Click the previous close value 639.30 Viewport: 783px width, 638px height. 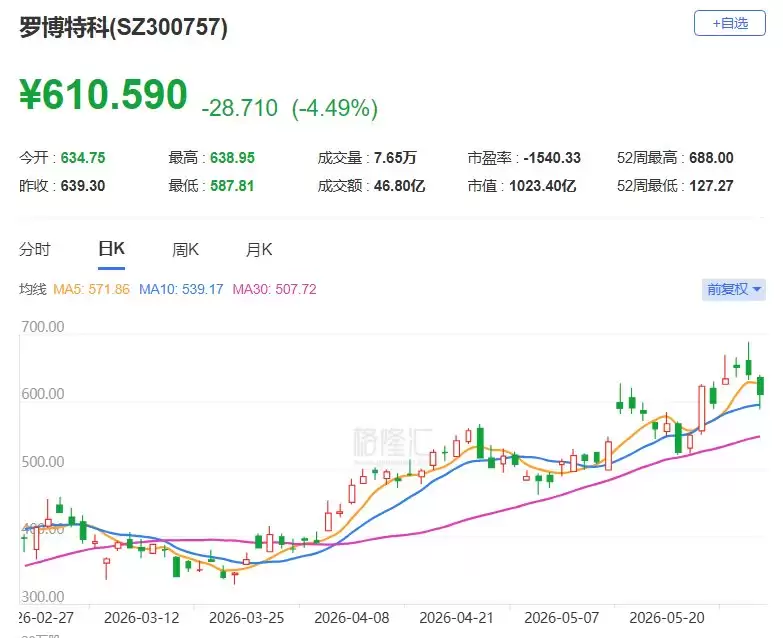pos(83,186)
